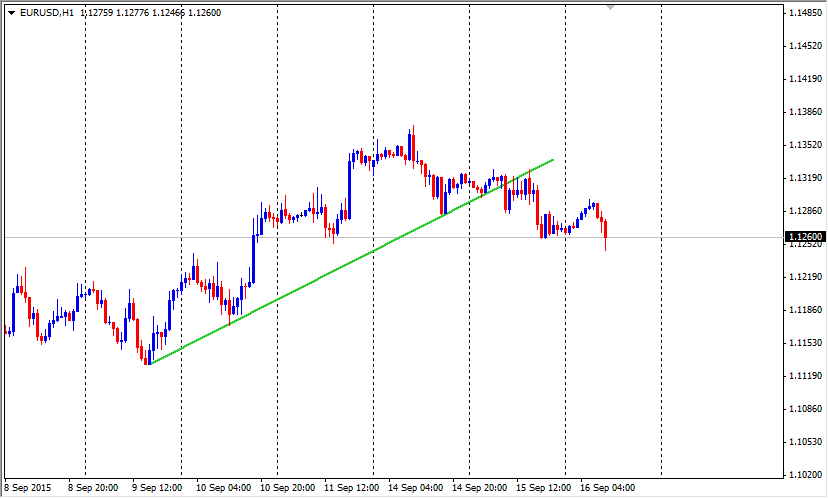Click price level 1.14520 on the axis
828x498 pixels.
805,46
